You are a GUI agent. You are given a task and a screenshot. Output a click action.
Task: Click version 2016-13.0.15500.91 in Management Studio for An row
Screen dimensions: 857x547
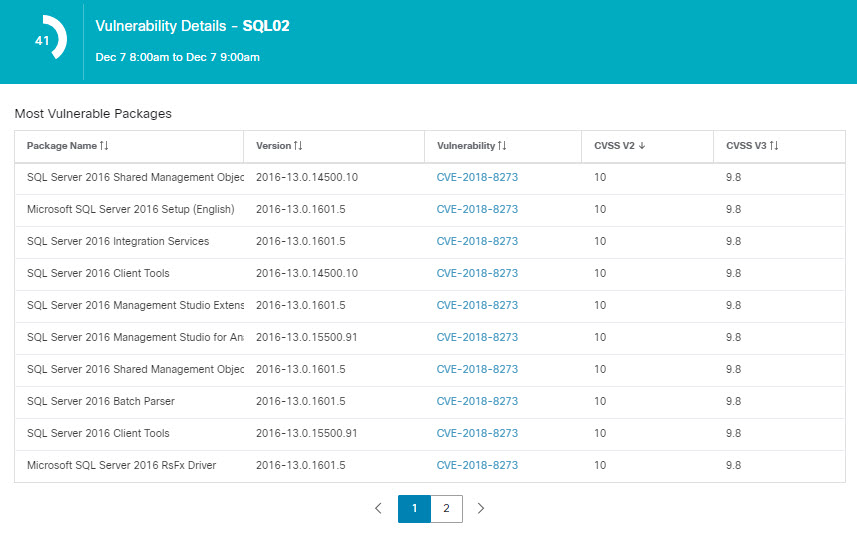[x=307, y=337]
